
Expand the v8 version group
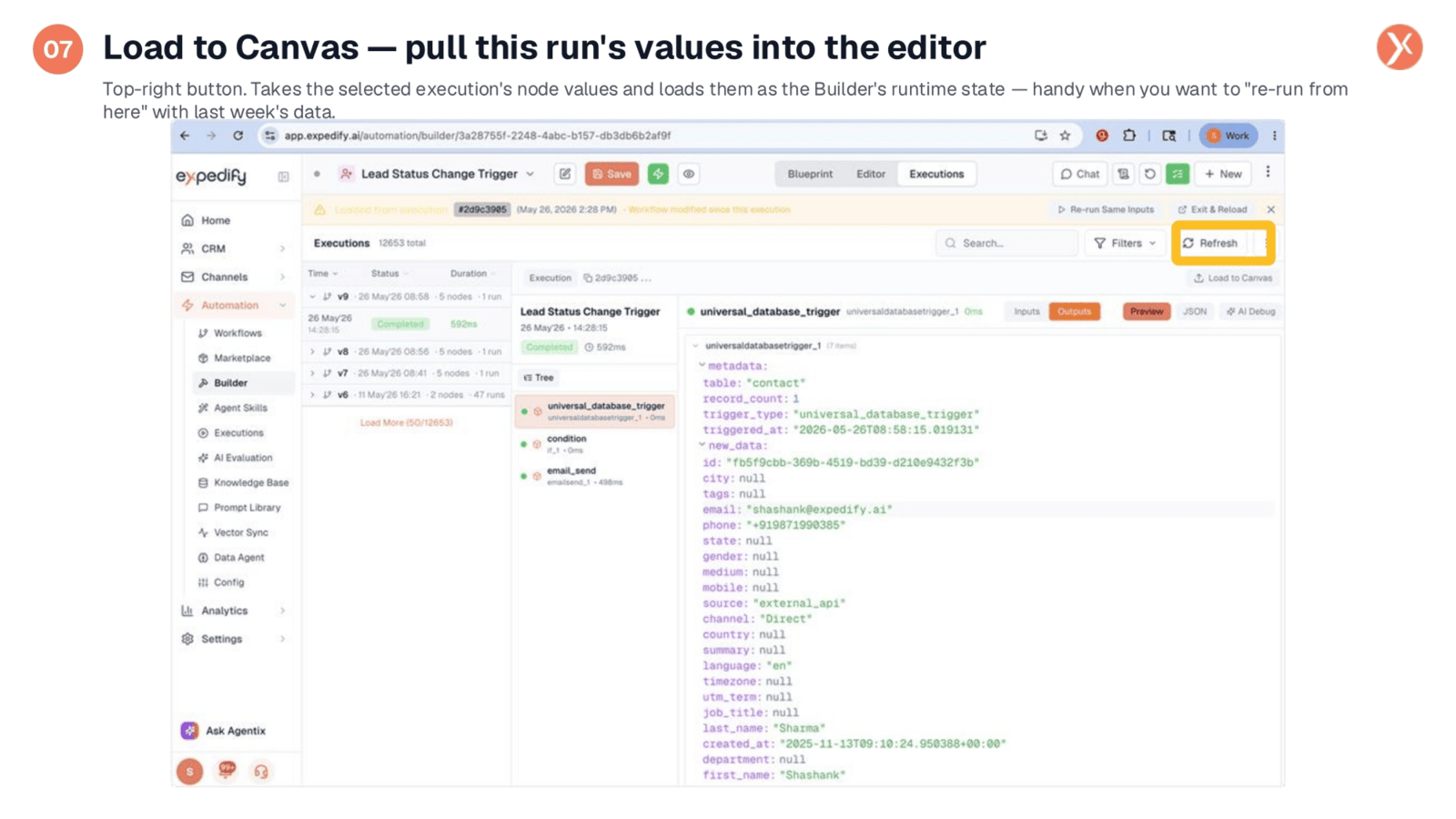click(313, 351)
